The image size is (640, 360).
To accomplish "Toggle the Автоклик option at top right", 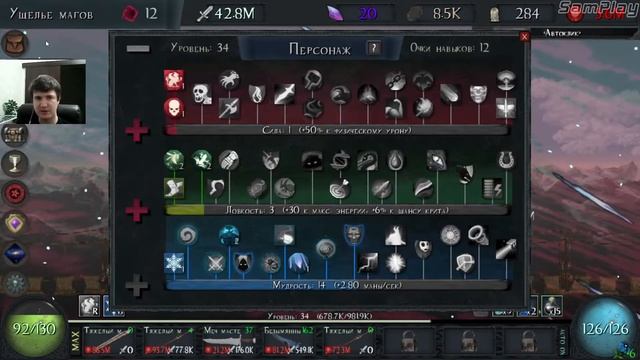I will pos(562,33).
